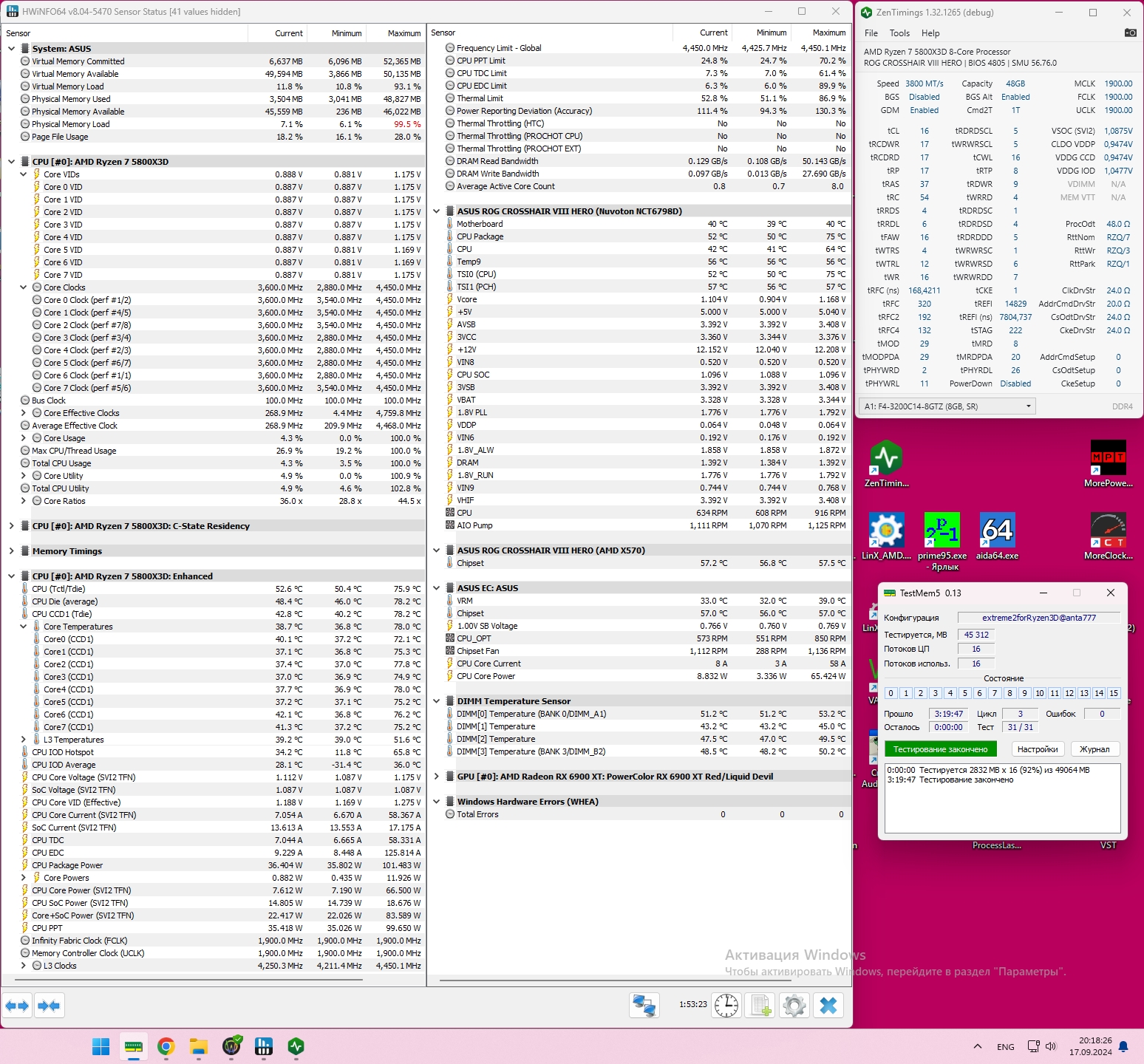This screenshot has width=1144, height=1064.
Task: Show hidden system tray icons
Action: click(x=978, y=1046)
